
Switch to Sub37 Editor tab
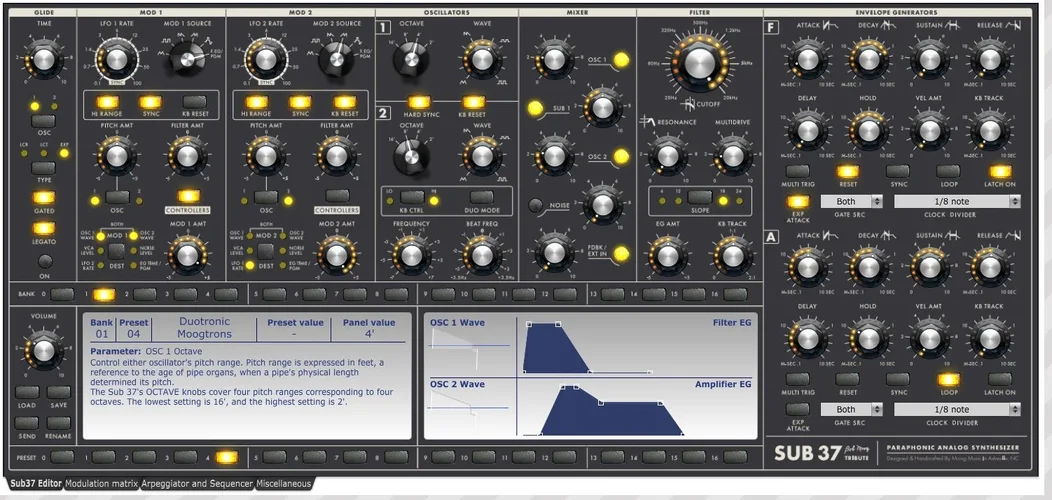pos(34,483)
